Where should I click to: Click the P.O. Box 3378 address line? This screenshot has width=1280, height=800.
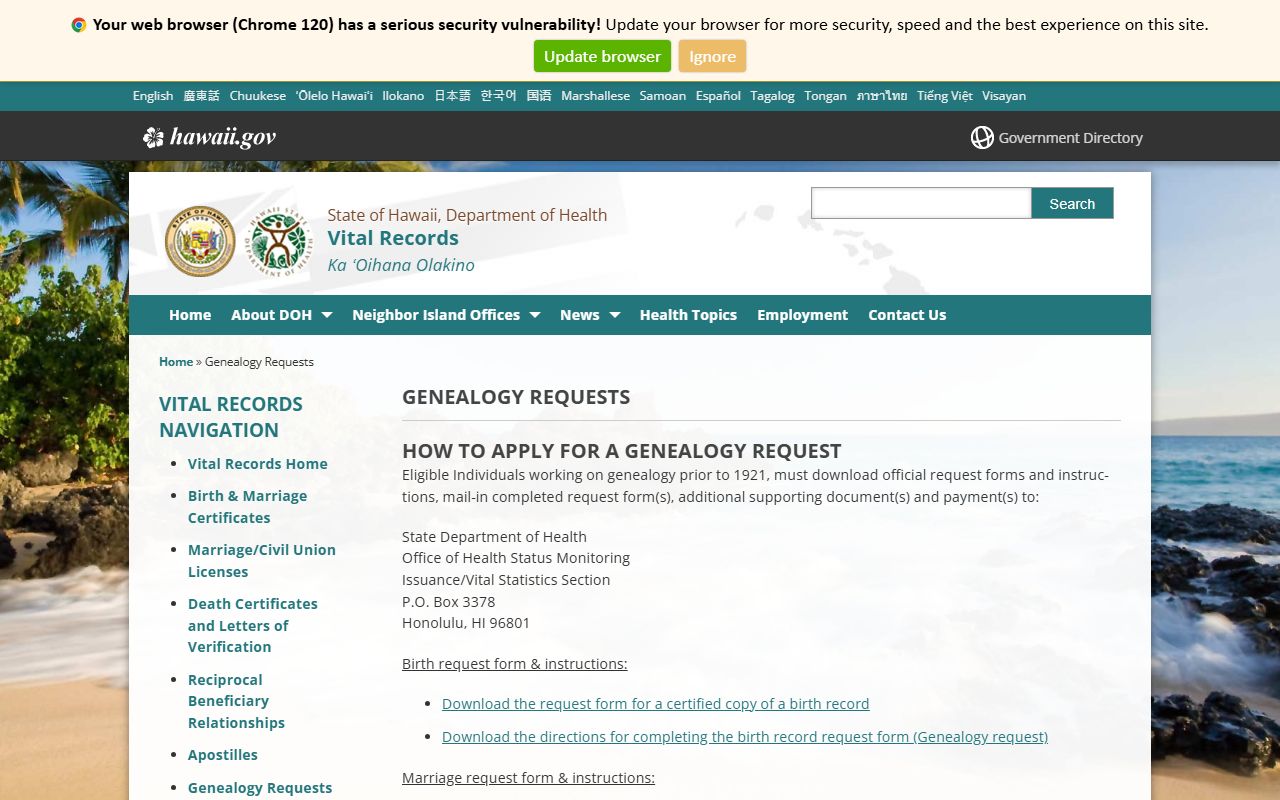(x=449, y=602)
